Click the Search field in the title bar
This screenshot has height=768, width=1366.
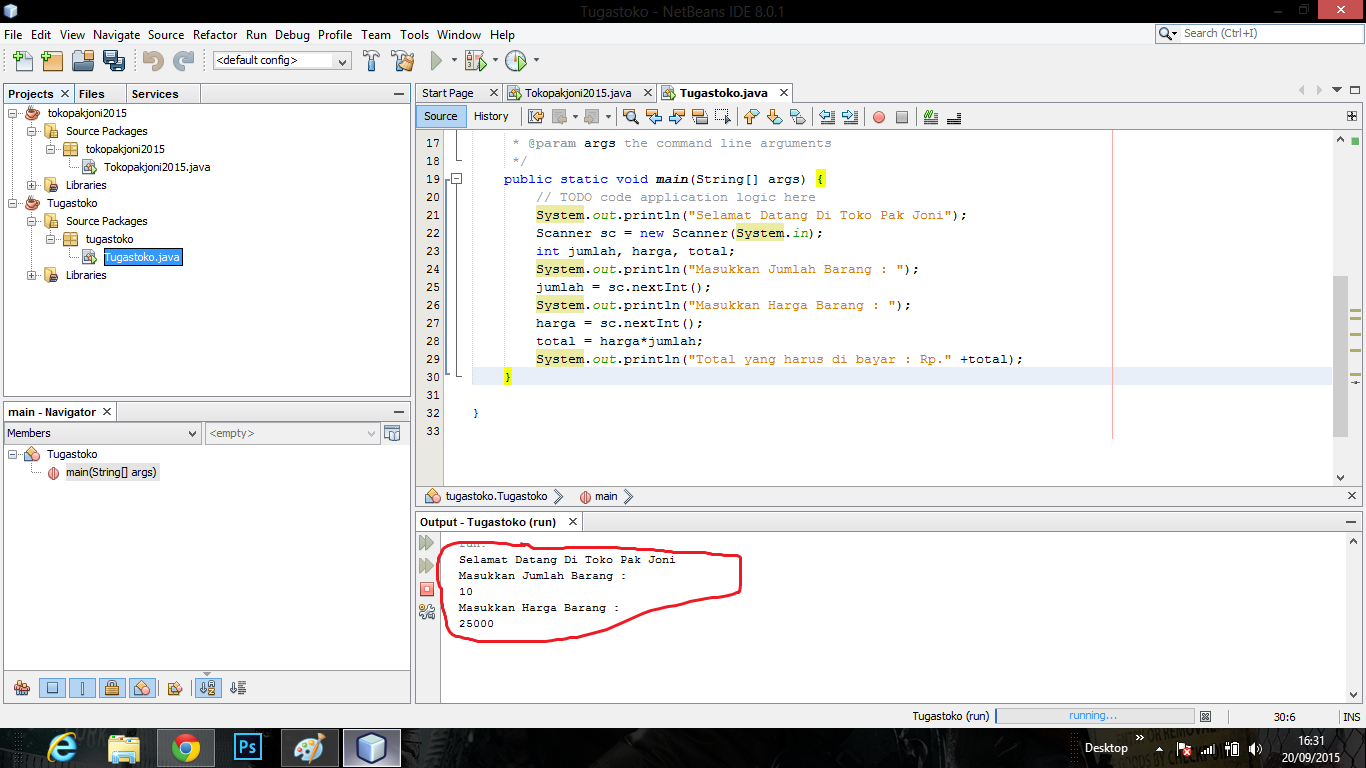1262,32
